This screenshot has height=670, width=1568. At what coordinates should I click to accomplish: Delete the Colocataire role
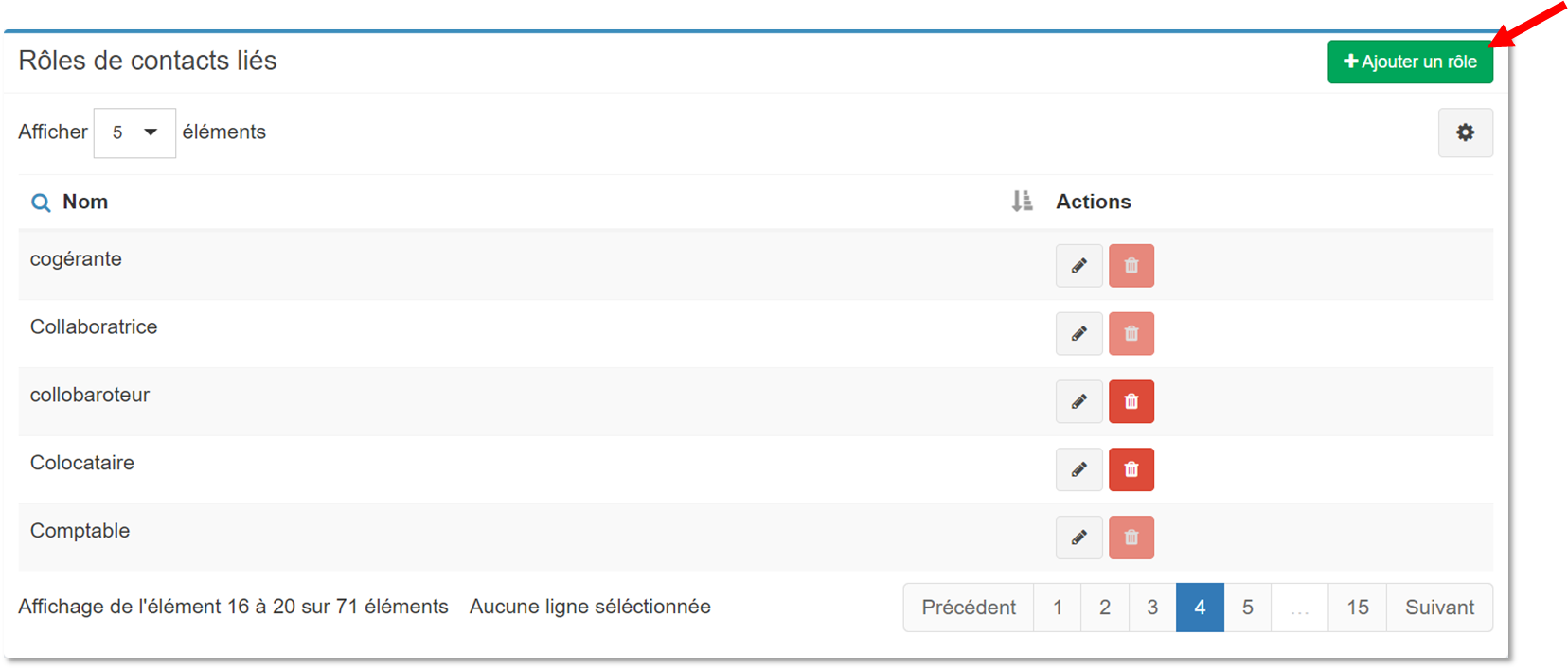click(1131, 470)
